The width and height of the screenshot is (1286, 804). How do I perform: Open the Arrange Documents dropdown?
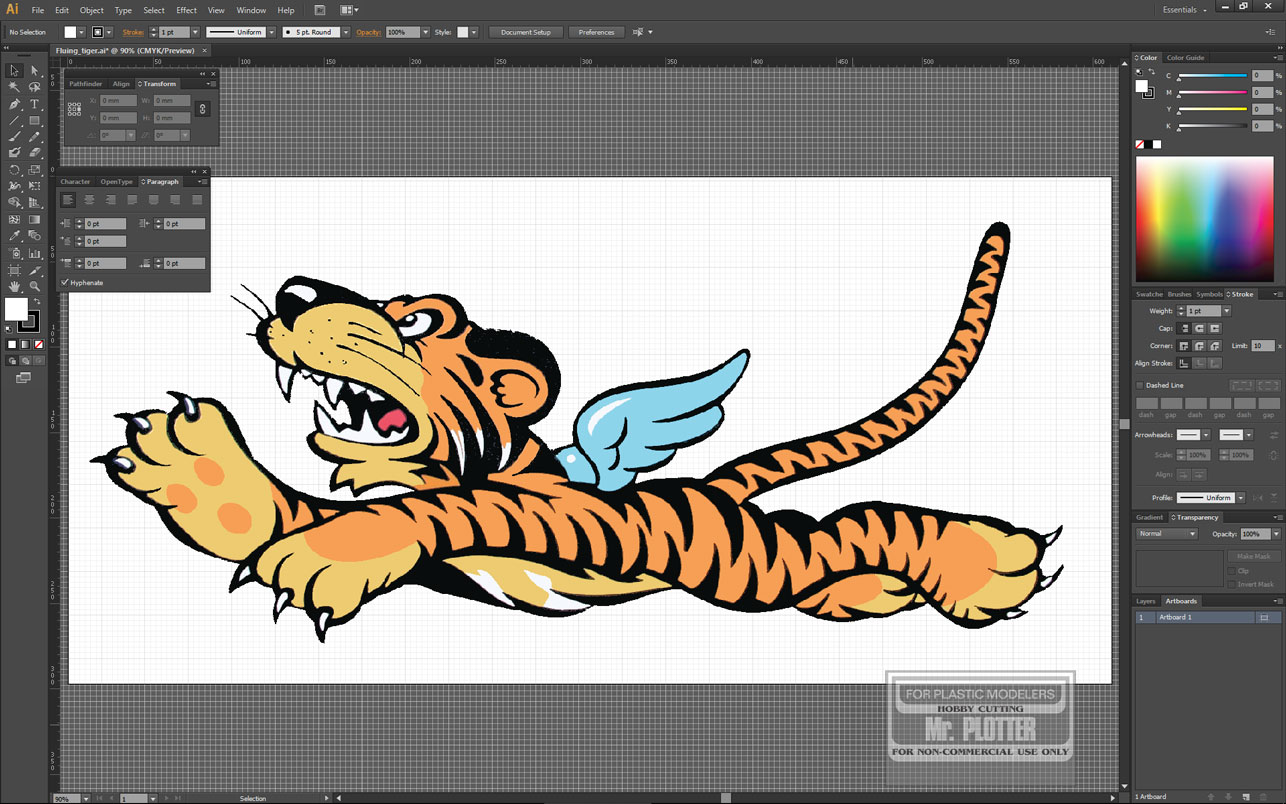349,10
